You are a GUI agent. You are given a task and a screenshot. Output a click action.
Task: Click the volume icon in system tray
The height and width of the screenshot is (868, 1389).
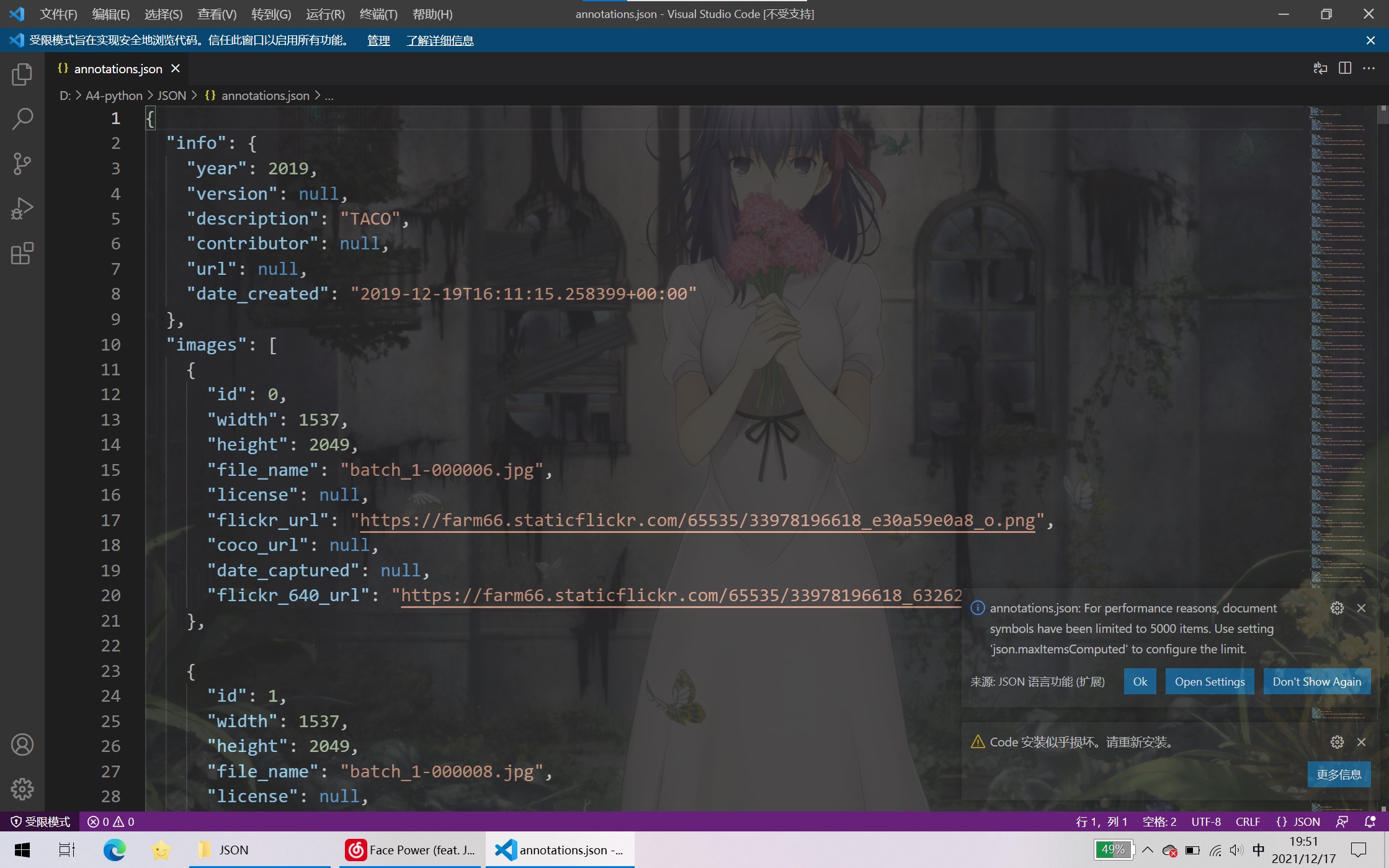pos(1236,850)
